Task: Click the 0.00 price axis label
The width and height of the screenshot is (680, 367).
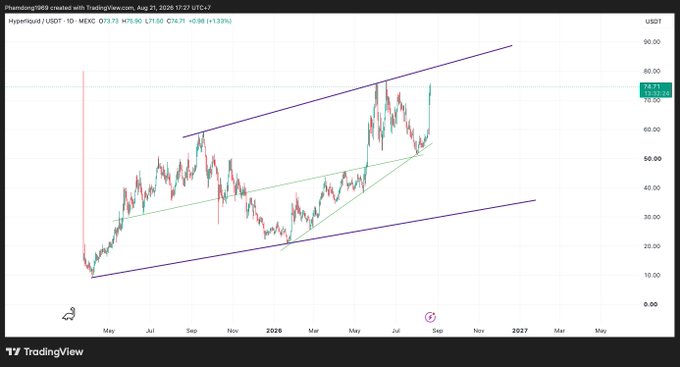Action: (x=651, y=305)
